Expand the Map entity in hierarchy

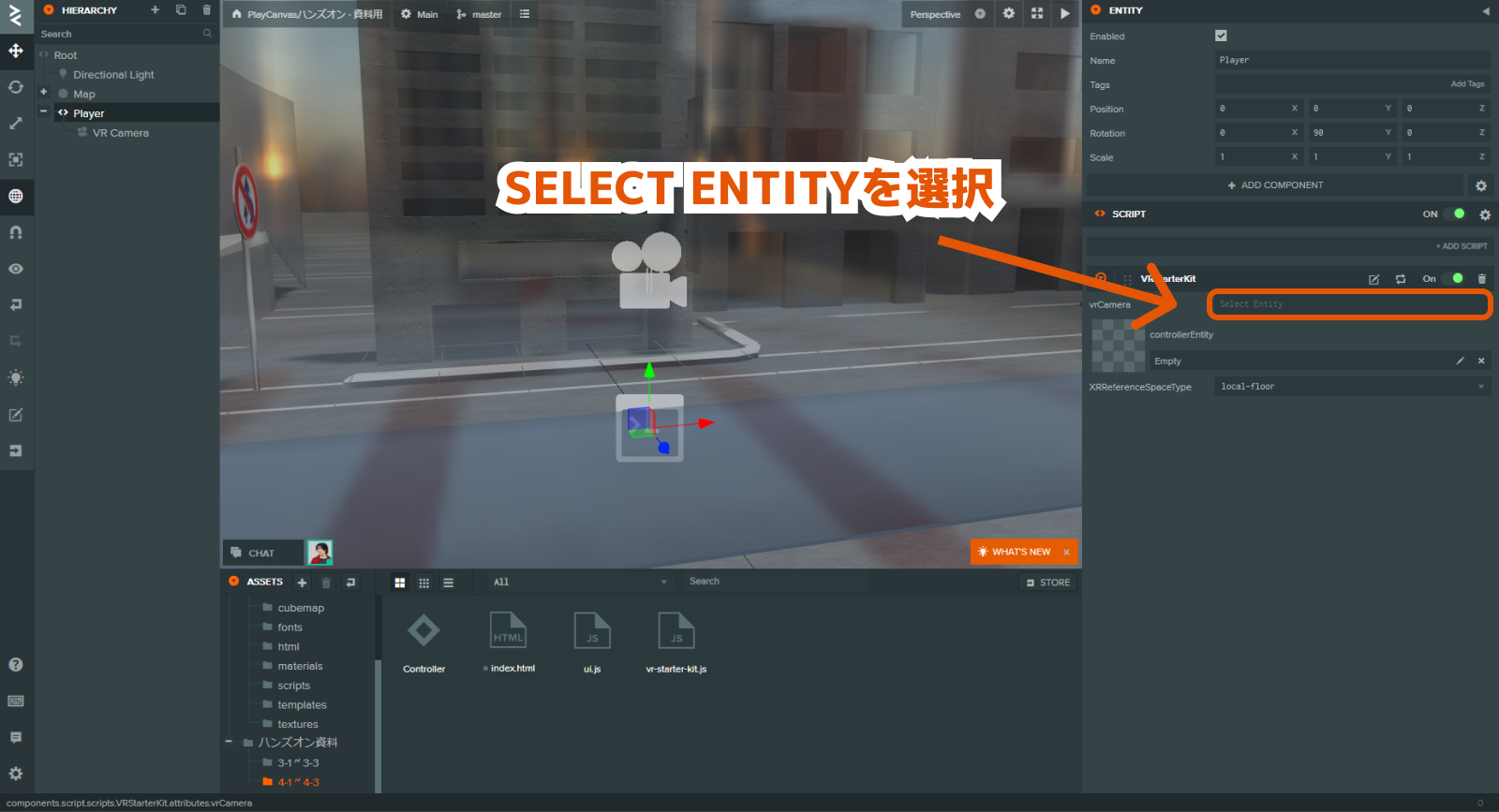[x=43, y=92]
